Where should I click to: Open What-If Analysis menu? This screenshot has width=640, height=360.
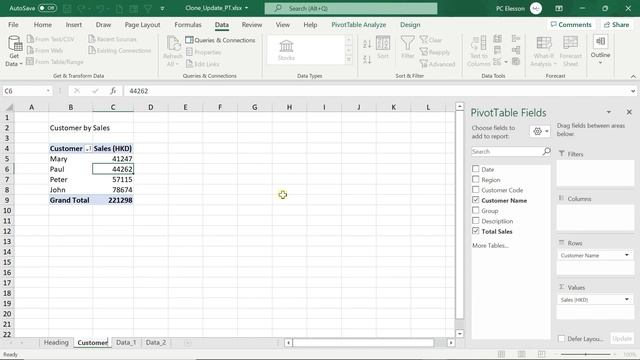(x=543, y=51)
